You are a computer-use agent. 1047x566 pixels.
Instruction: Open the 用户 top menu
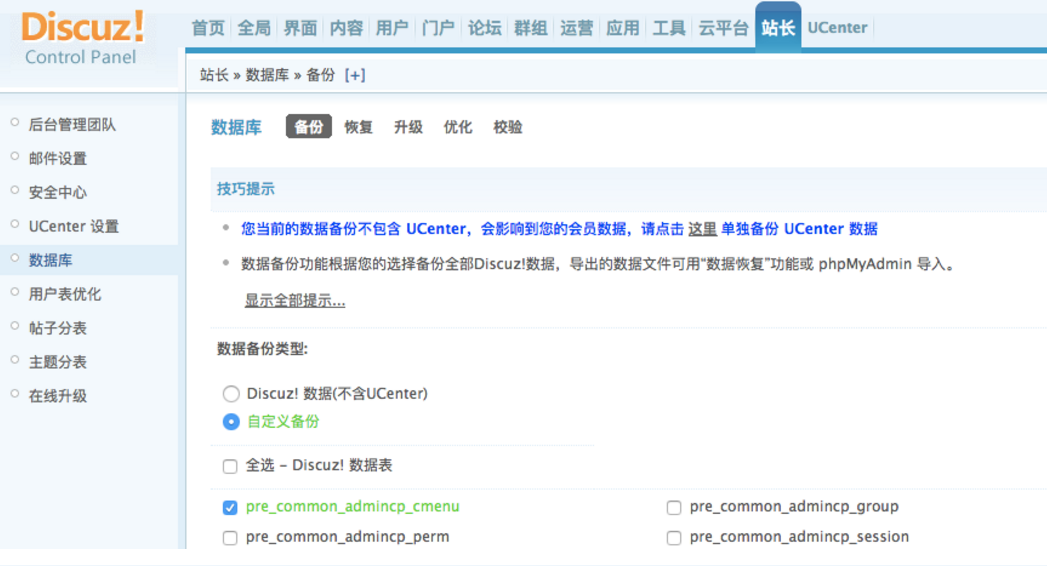pos(392,28)
